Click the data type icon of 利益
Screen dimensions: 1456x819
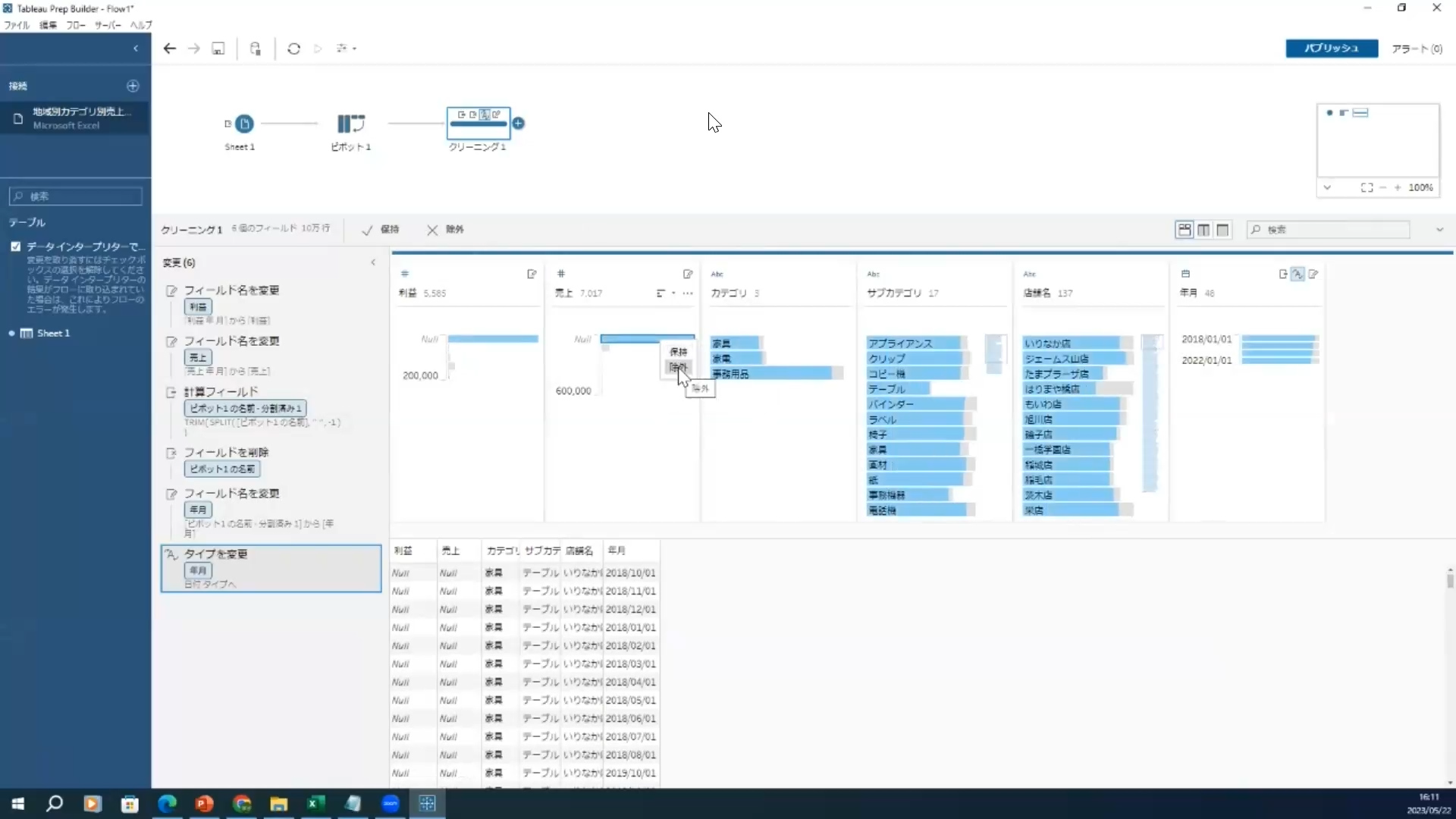tap(405, 274)
